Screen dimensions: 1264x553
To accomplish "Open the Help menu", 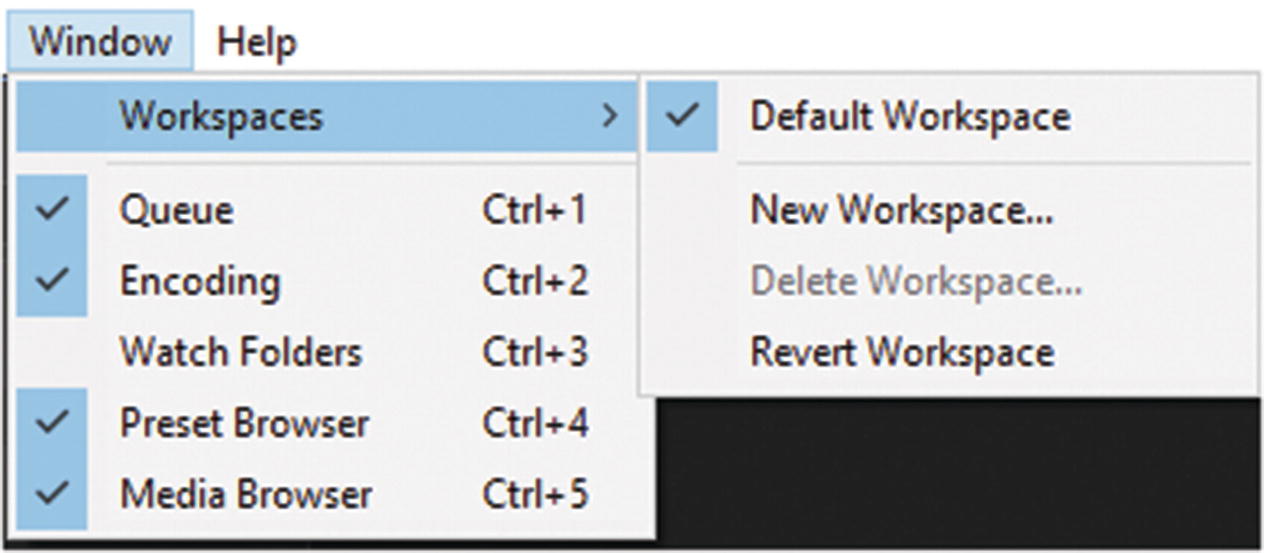I will [x=257, y=42].
